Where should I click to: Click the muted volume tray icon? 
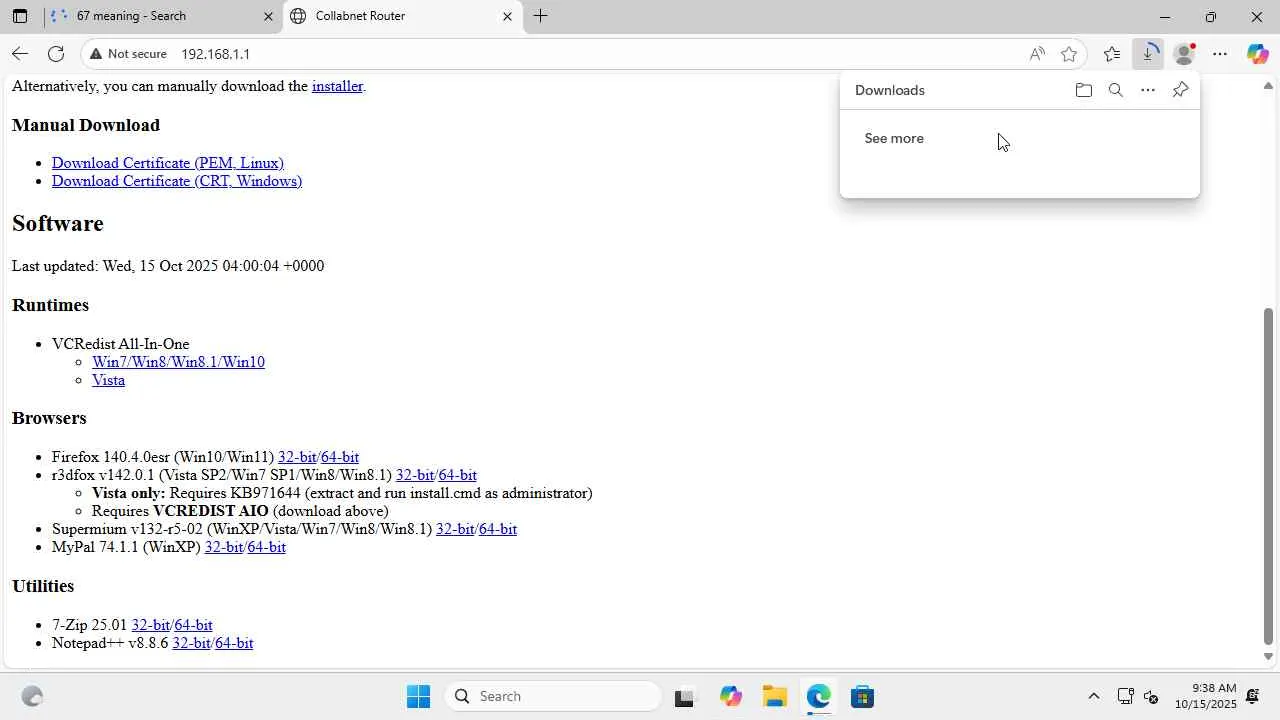pyautogui.click(x=1151, y=696)
